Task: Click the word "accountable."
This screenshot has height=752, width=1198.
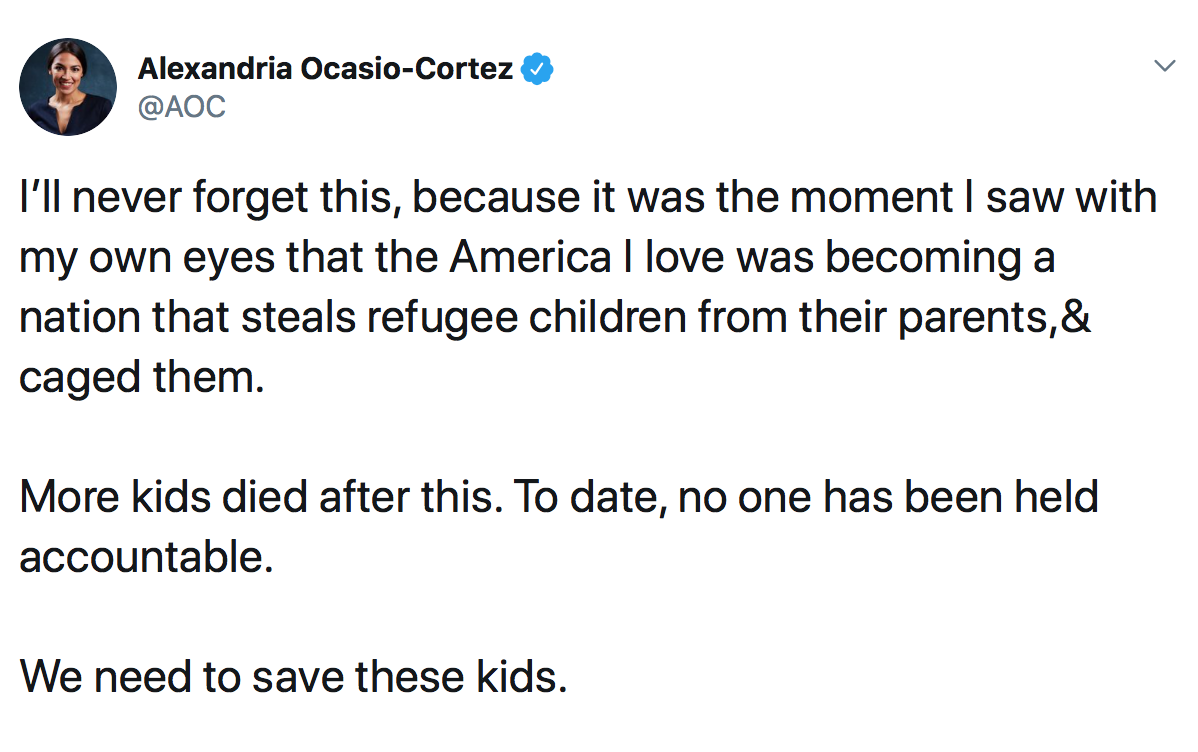Action: (146, 556)
